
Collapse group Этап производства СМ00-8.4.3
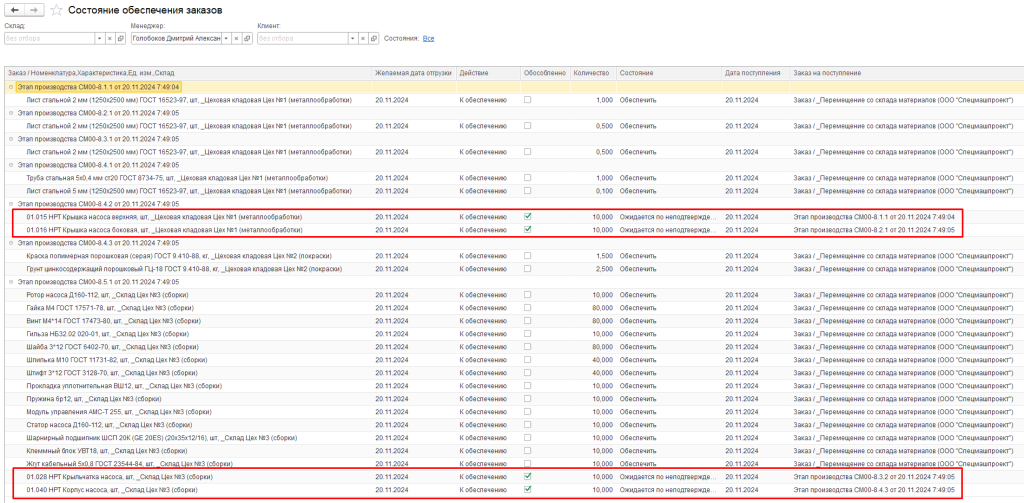[10, 243]
